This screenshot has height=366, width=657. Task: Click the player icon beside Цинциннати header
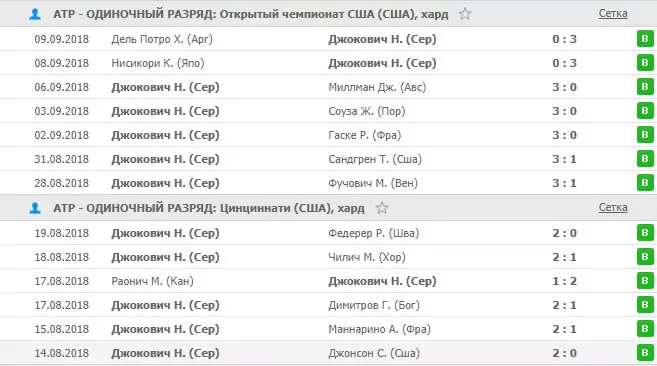pyautogui.click(x=35, y=208)
